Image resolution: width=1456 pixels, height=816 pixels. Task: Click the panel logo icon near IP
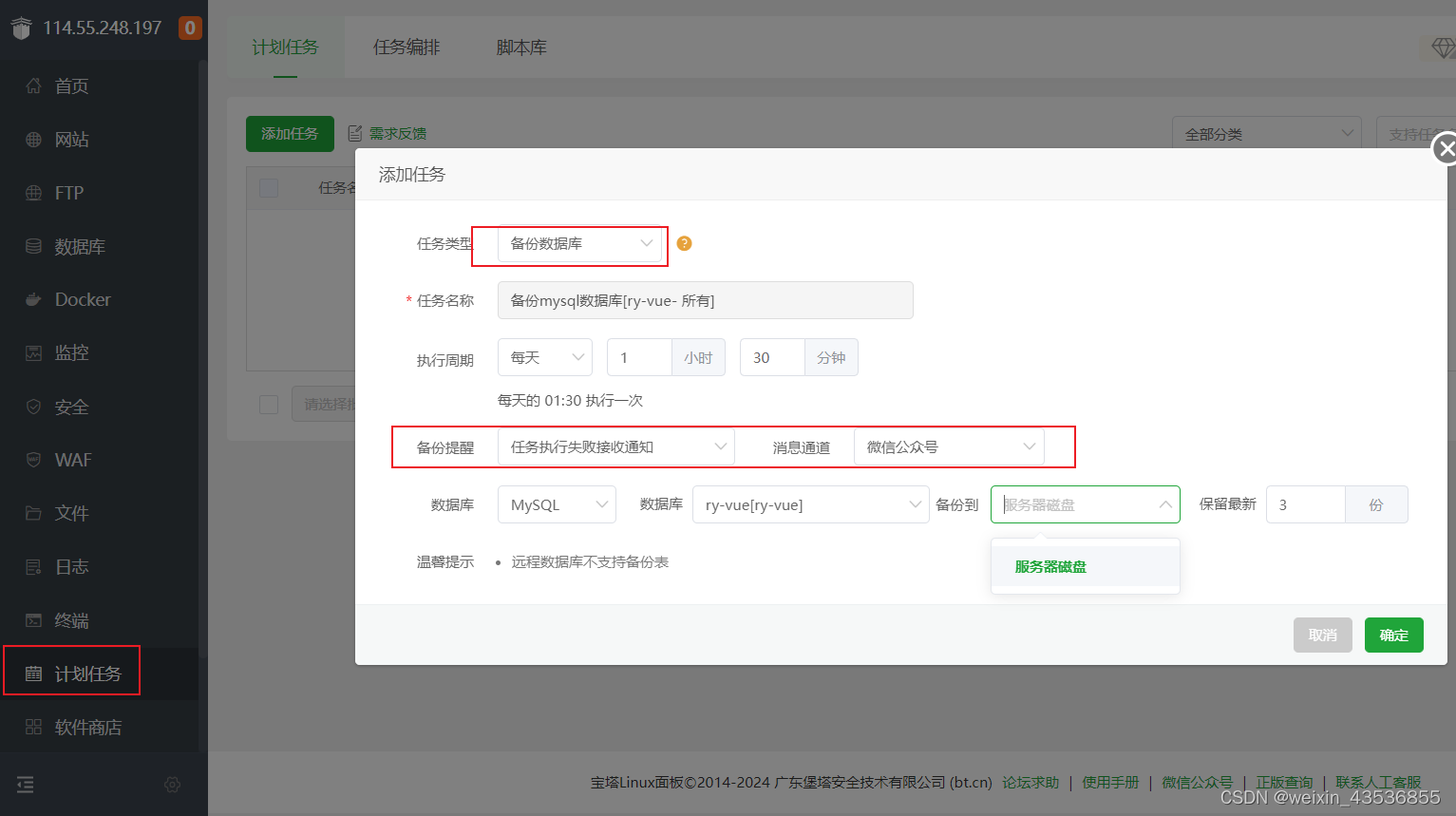point(21,28)
